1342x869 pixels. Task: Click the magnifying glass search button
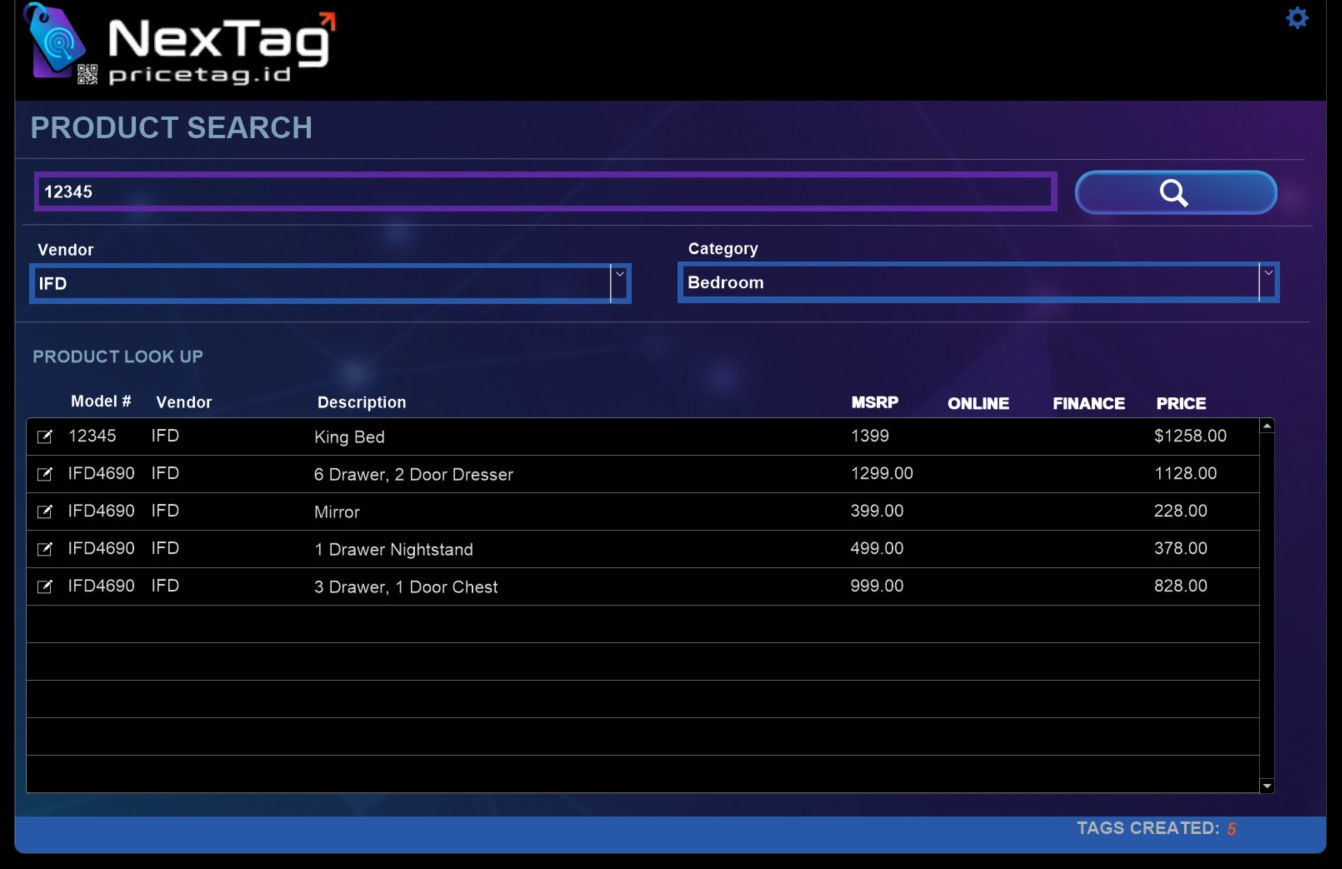[x=1175, y=192]
